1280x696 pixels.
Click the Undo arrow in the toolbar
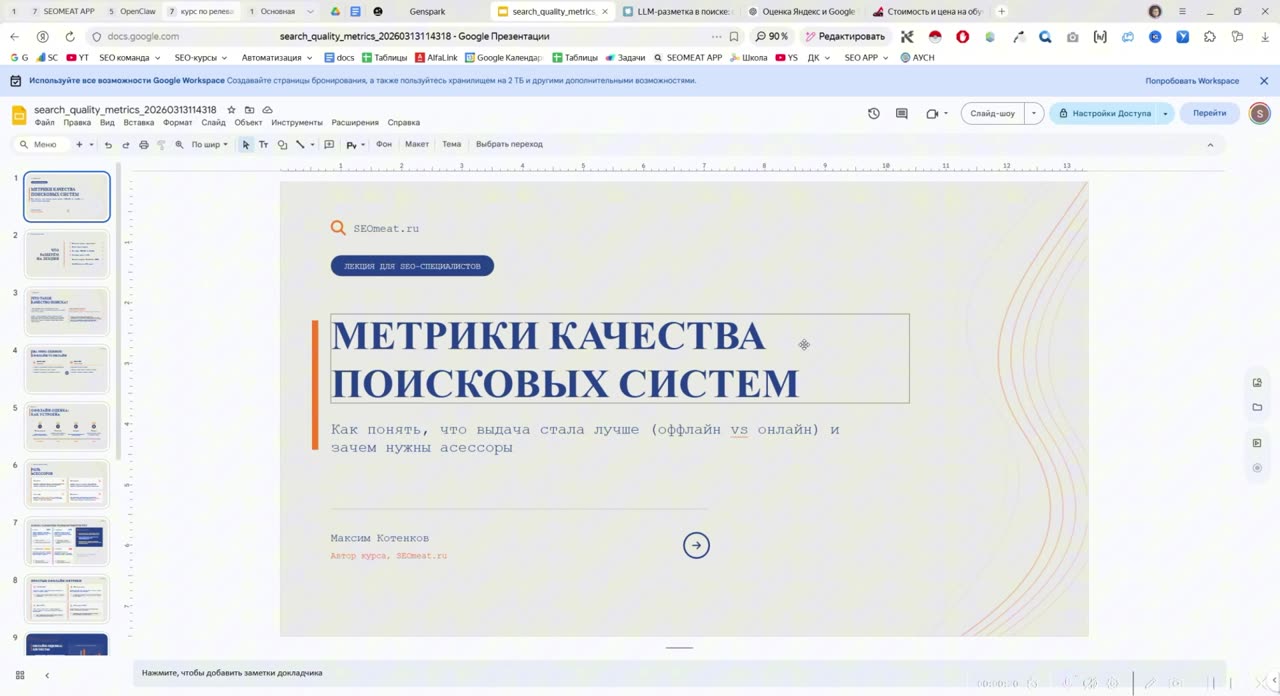(108, 145)
